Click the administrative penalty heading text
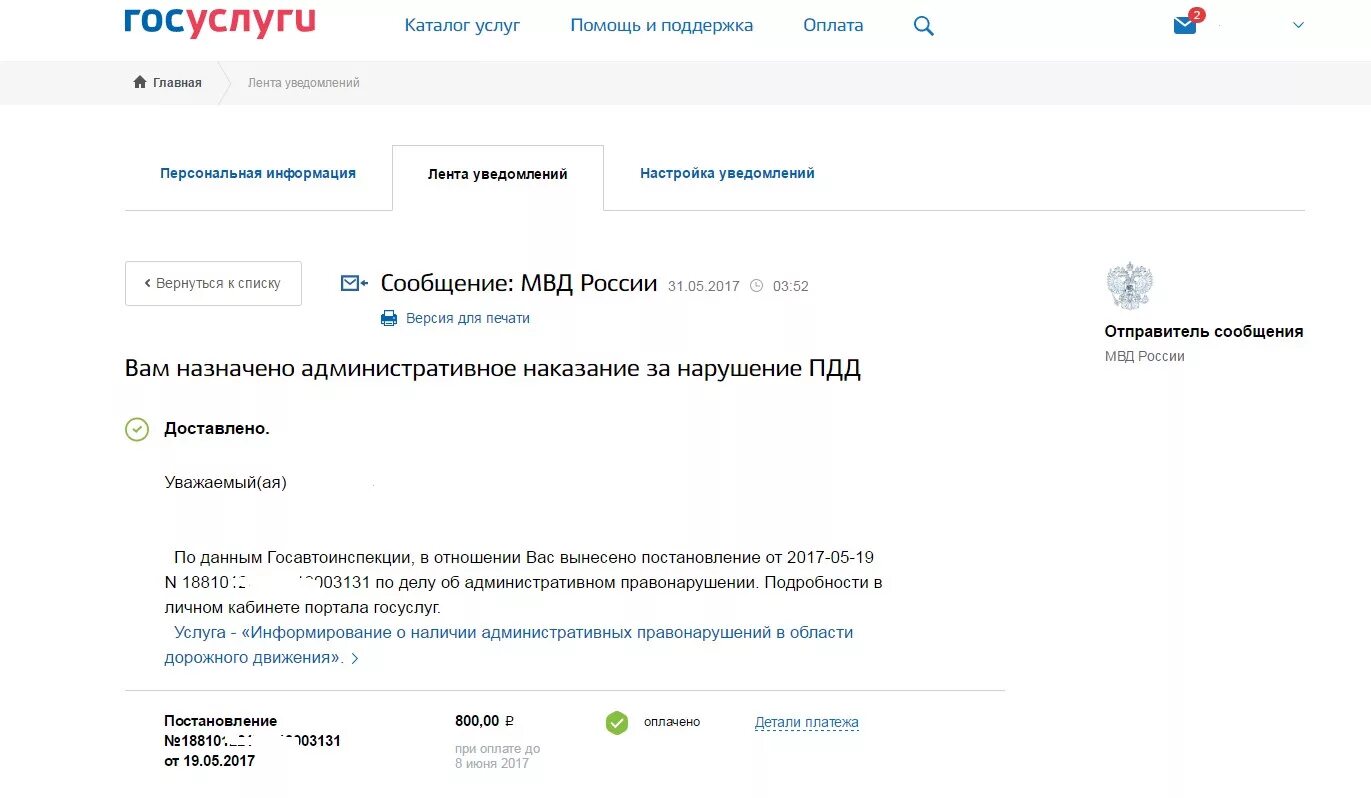The height and width of the screenshot is (798, 1371). click(x=493, y=368)
